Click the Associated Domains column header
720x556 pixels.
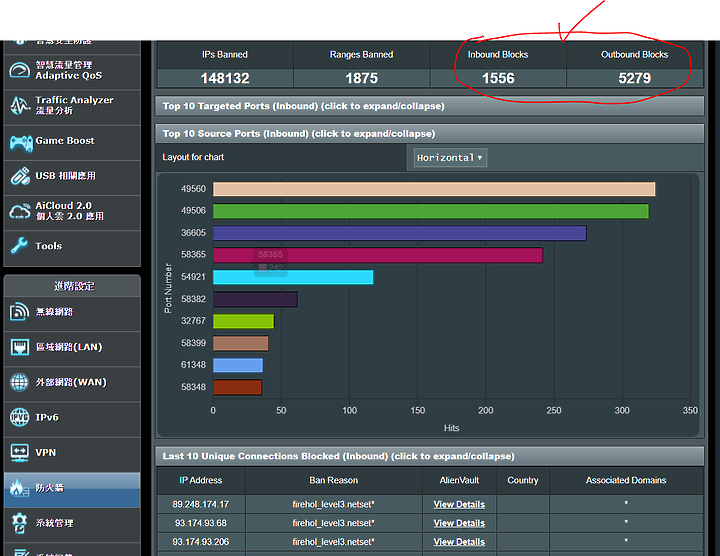(626, 480)
